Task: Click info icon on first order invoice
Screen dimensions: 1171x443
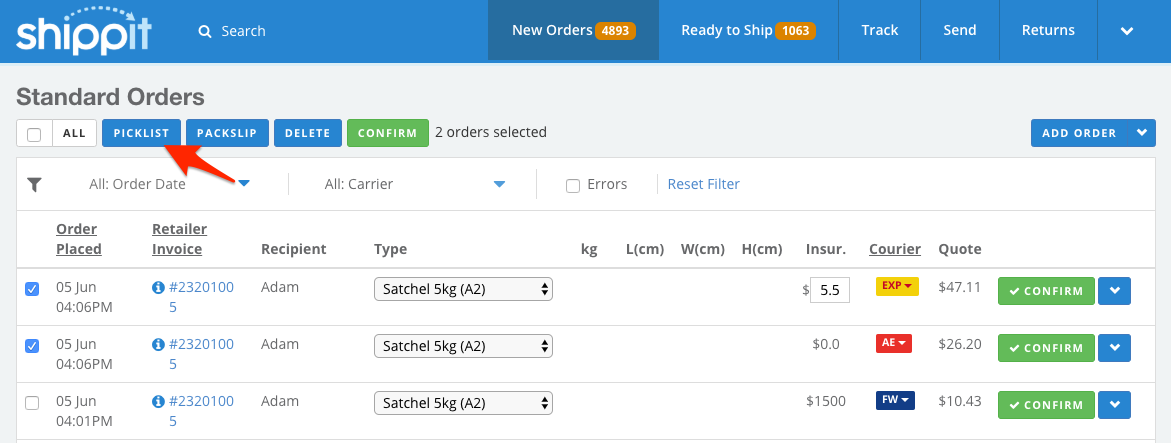Action: [x=158, y=288]
